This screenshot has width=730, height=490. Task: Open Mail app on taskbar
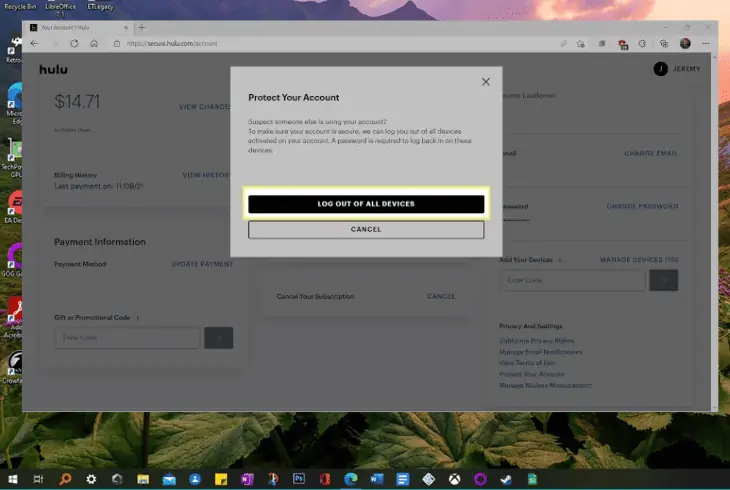169,479
